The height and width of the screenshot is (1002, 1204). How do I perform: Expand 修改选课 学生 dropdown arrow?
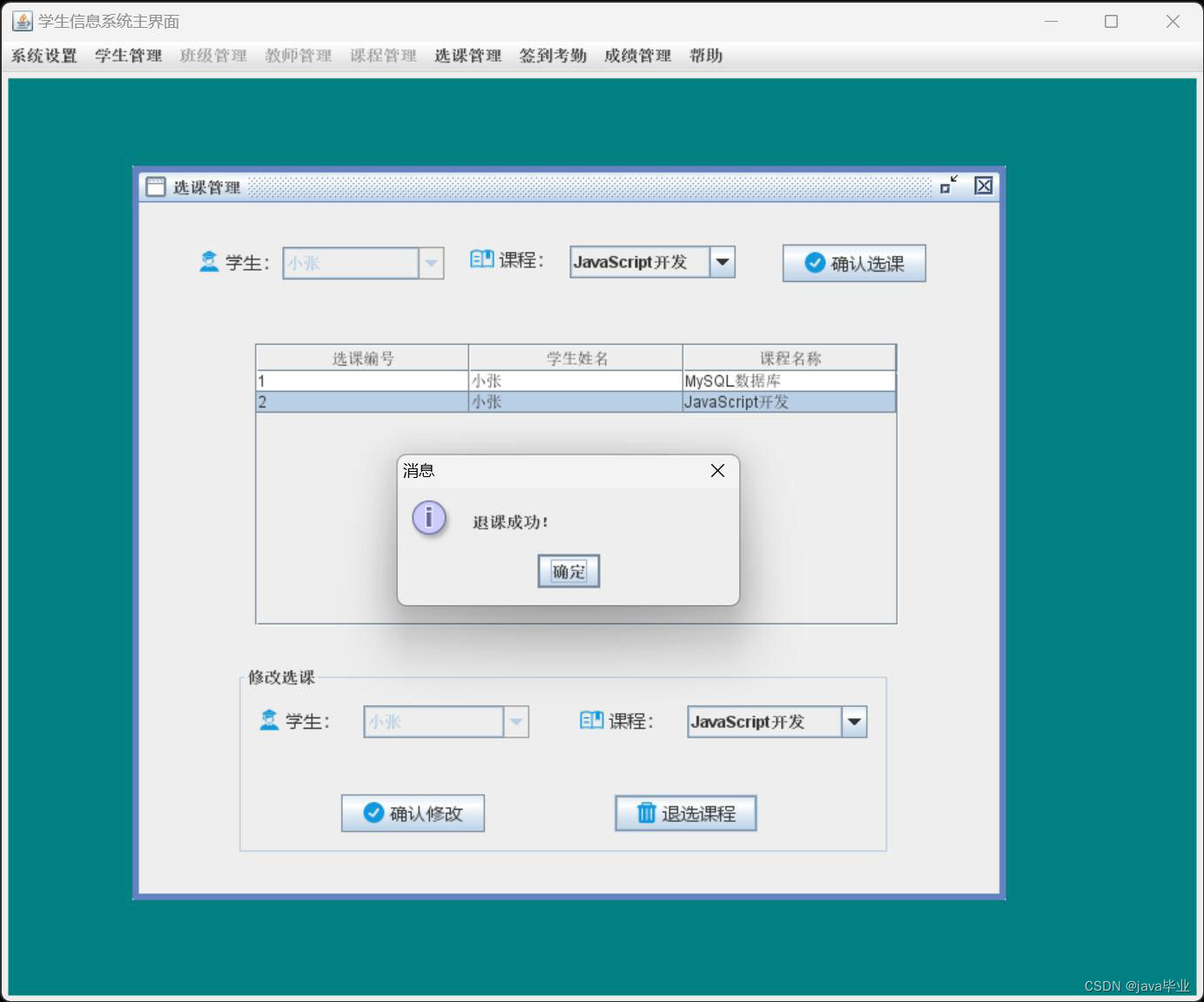[516, 722]
